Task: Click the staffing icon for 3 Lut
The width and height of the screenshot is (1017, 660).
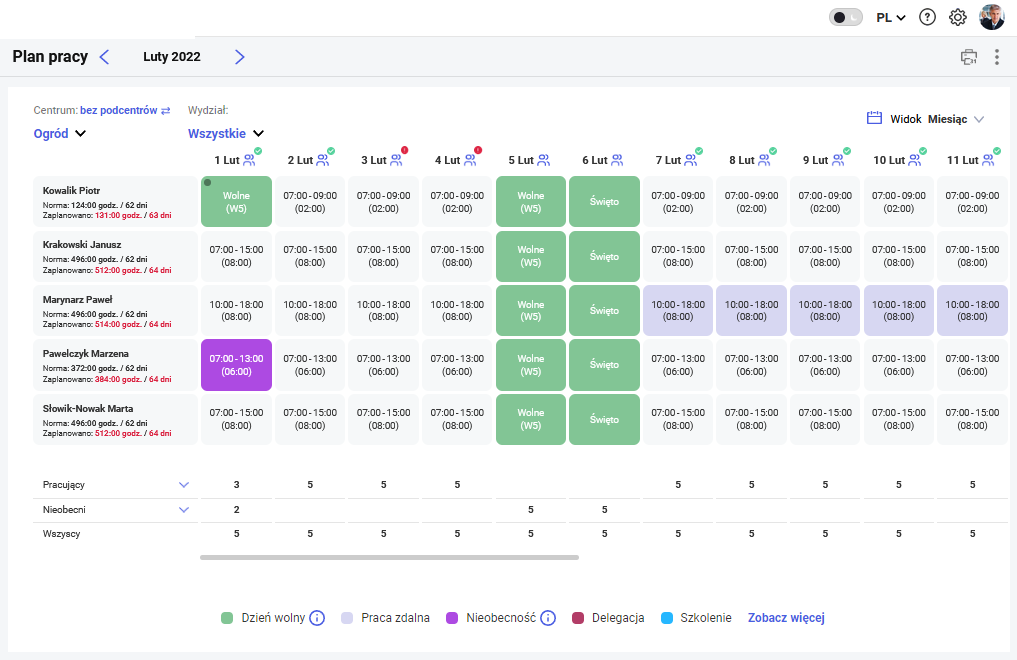Action: click(396, 159)
